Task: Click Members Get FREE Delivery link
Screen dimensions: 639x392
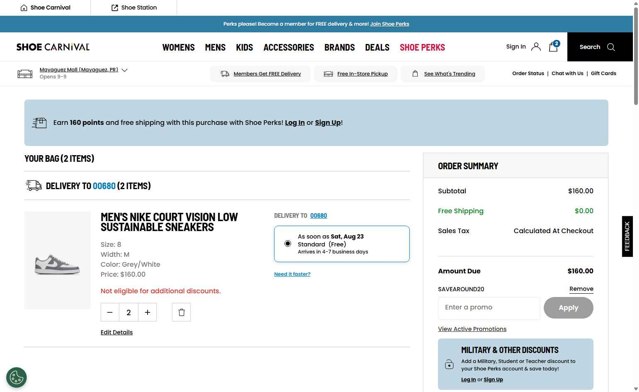Action: [x=267, y=74]
